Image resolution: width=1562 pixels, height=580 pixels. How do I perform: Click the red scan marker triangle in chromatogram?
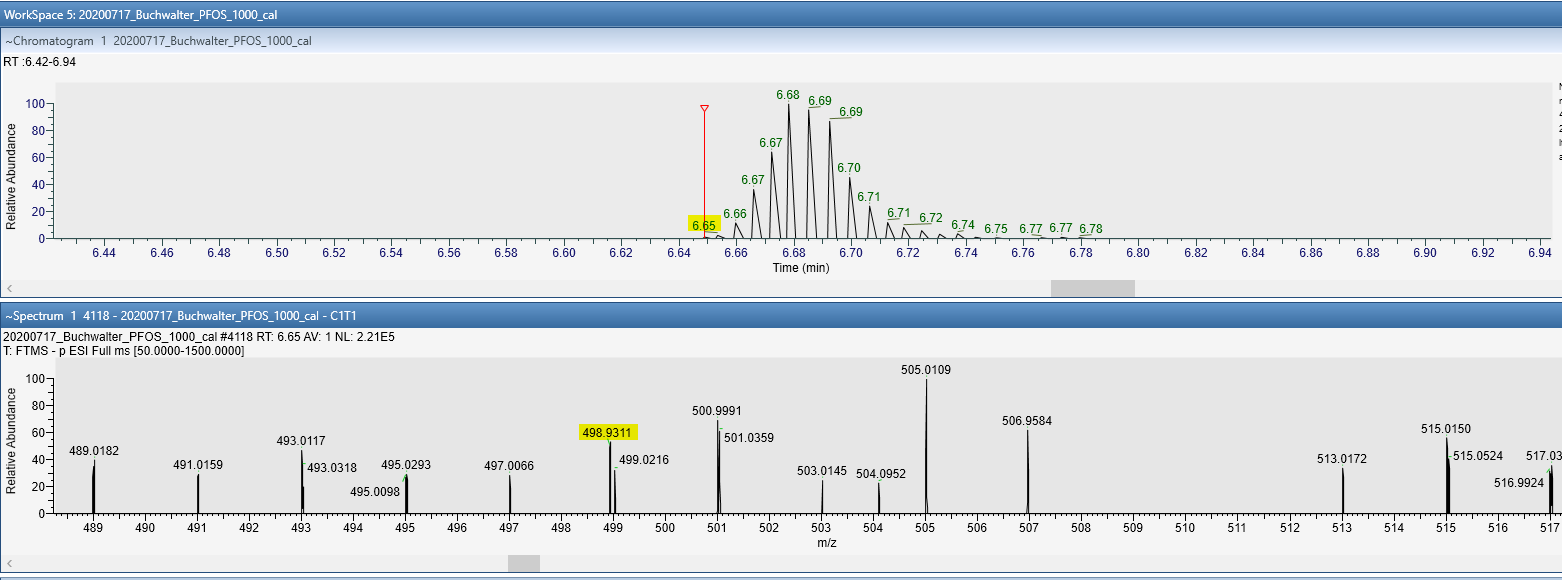click(704, 108)
